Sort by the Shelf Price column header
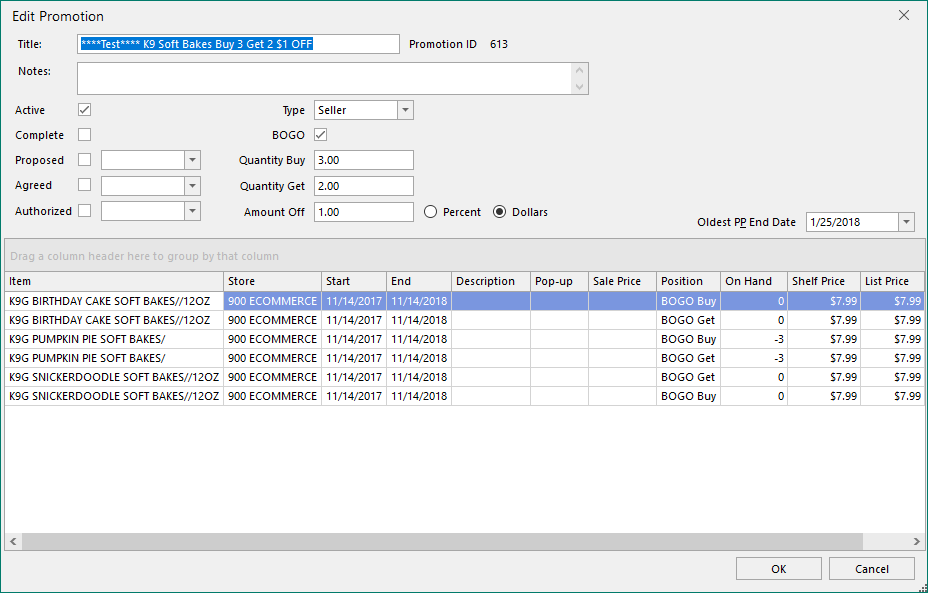Viewport: 929px width, 593px height. click(824, 281)
